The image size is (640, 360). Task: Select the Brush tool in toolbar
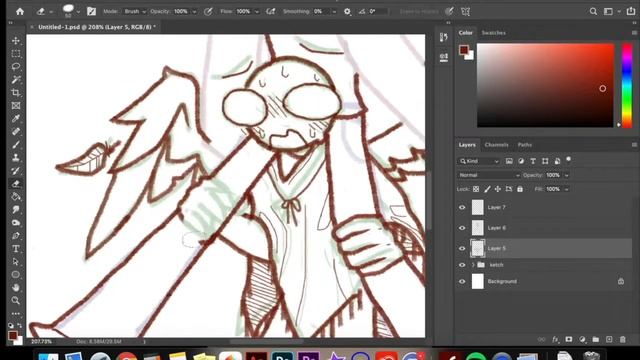click(x=16, y=145)
